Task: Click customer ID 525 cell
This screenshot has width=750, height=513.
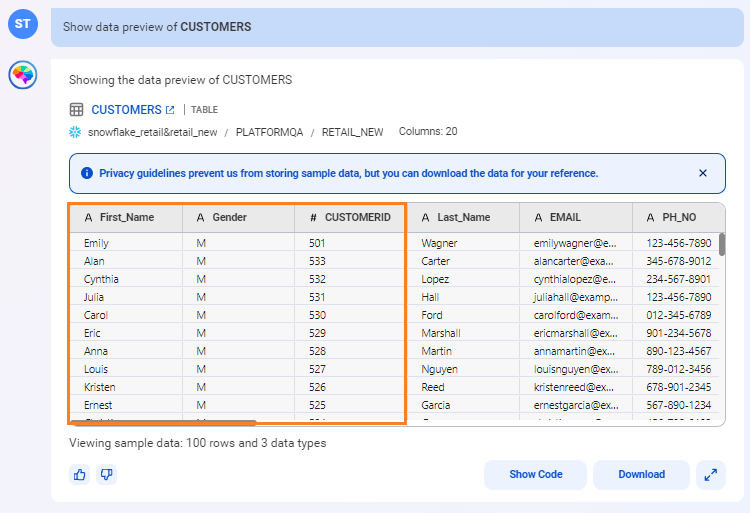Action: click(x=350, y=405)
